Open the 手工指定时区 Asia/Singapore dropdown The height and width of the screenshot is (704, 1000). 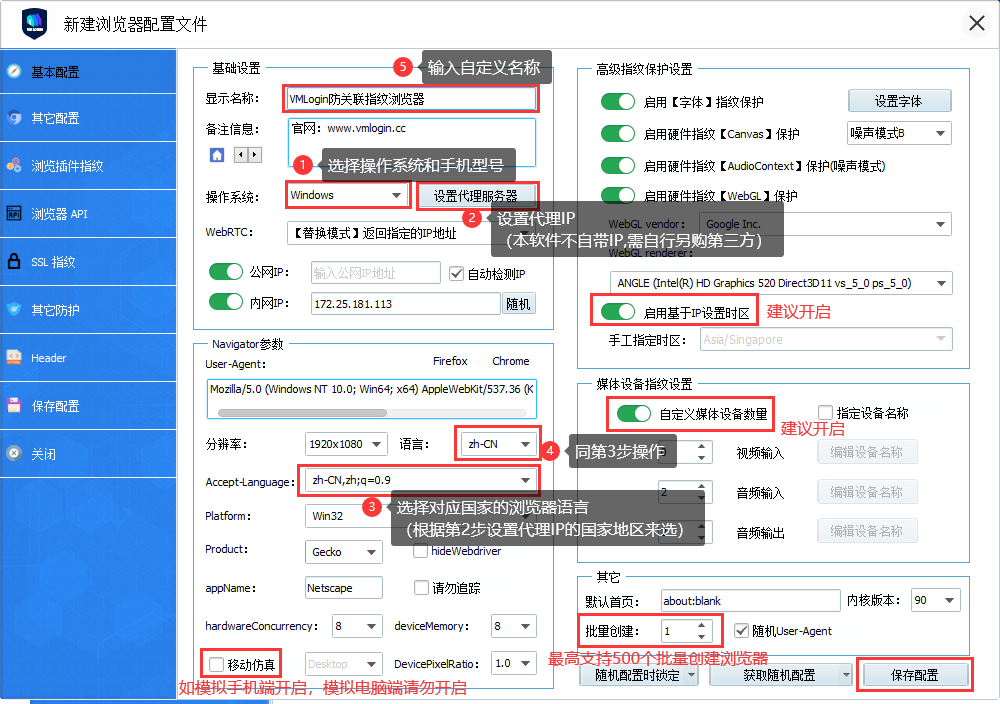click(827, 339)
